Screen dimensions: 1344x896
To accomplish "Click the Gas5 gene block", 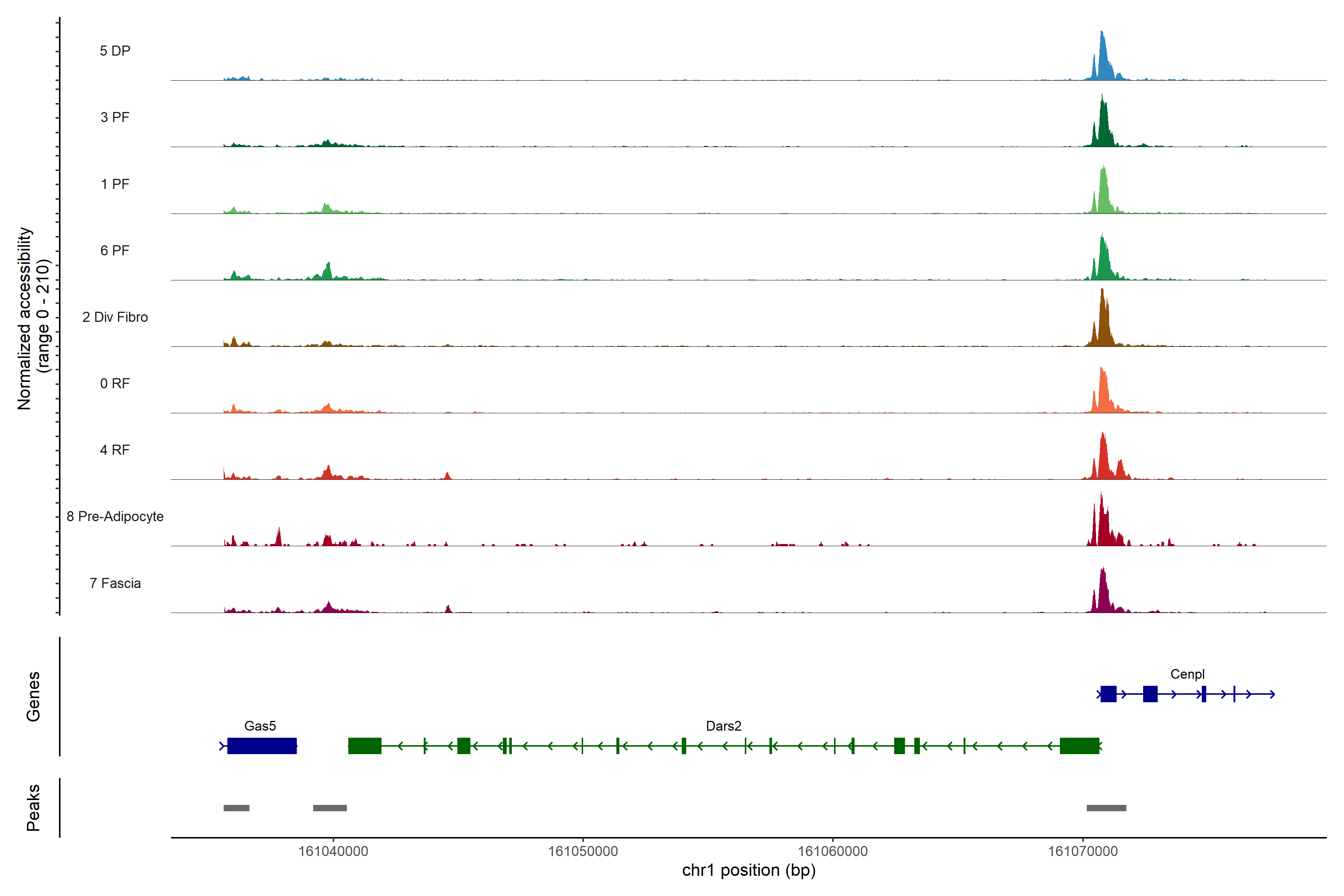I will tap(262, 746).
